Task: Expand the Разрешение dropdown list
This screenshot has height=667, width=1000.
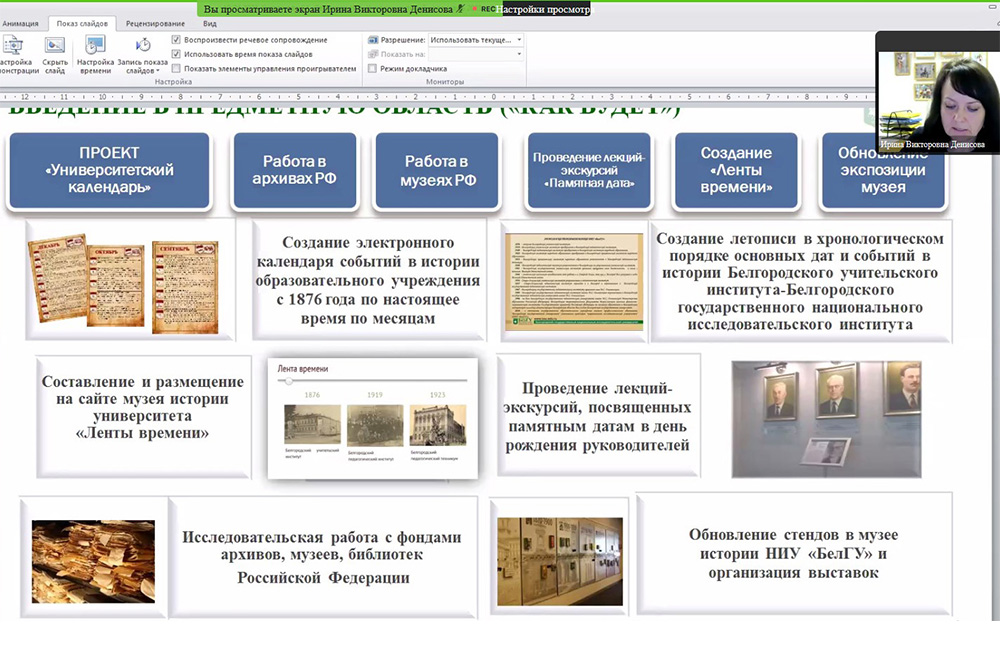Action: (x=518, y=40)
